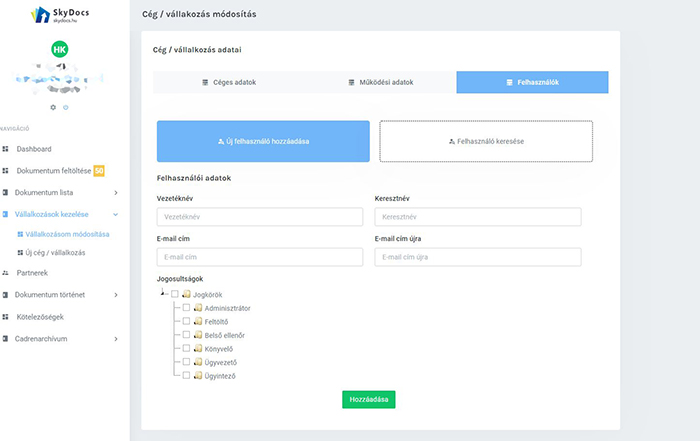Screen dimensions: 700x441
Task: Enable the Könyvelő role checkbox
Action: coord(185,348)
